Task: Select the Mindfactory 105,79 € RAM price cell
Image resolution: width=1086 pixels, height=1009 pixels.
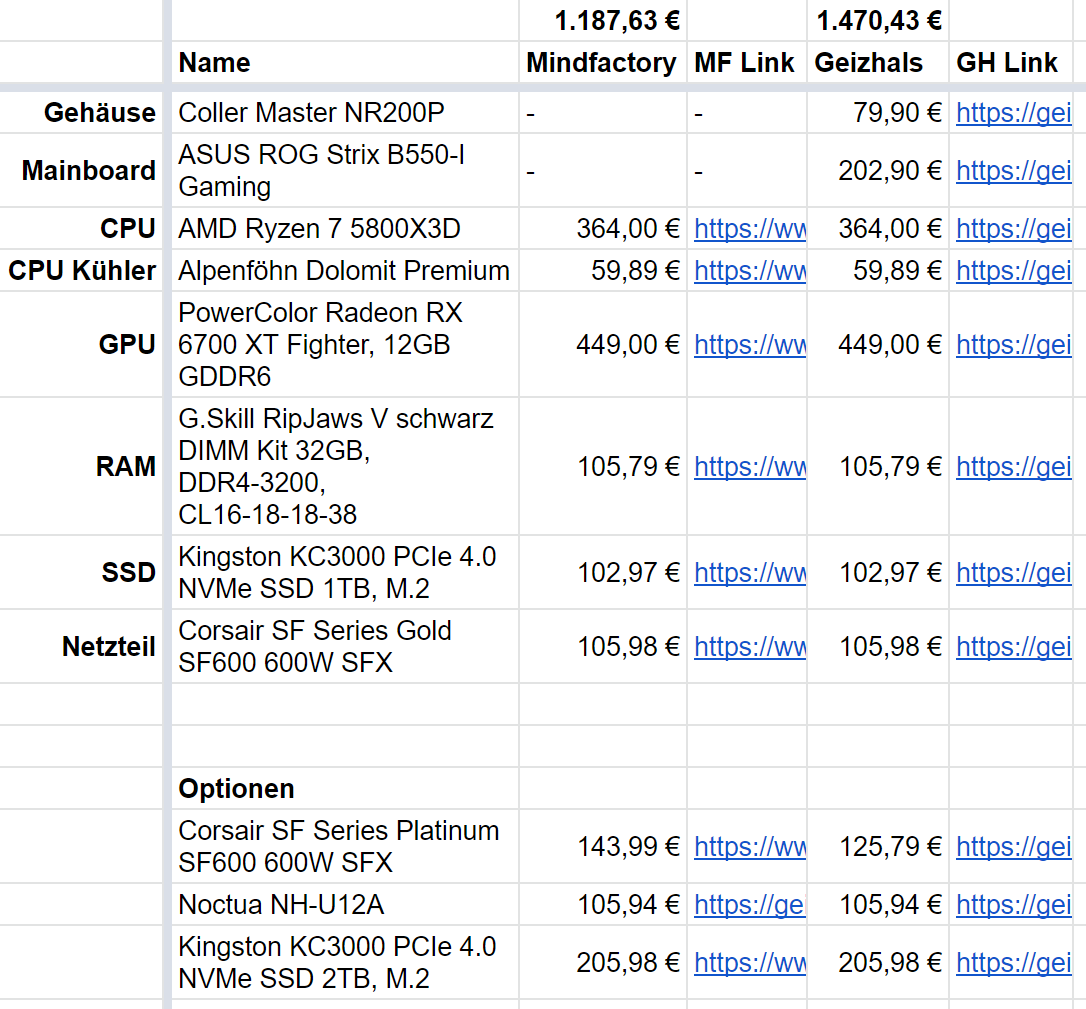Action: [603, 467]
